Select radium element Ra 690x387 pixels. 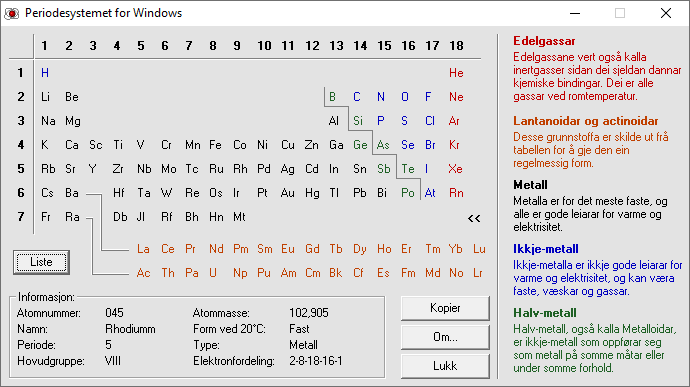pyautogui.click(x=72, y=217)
